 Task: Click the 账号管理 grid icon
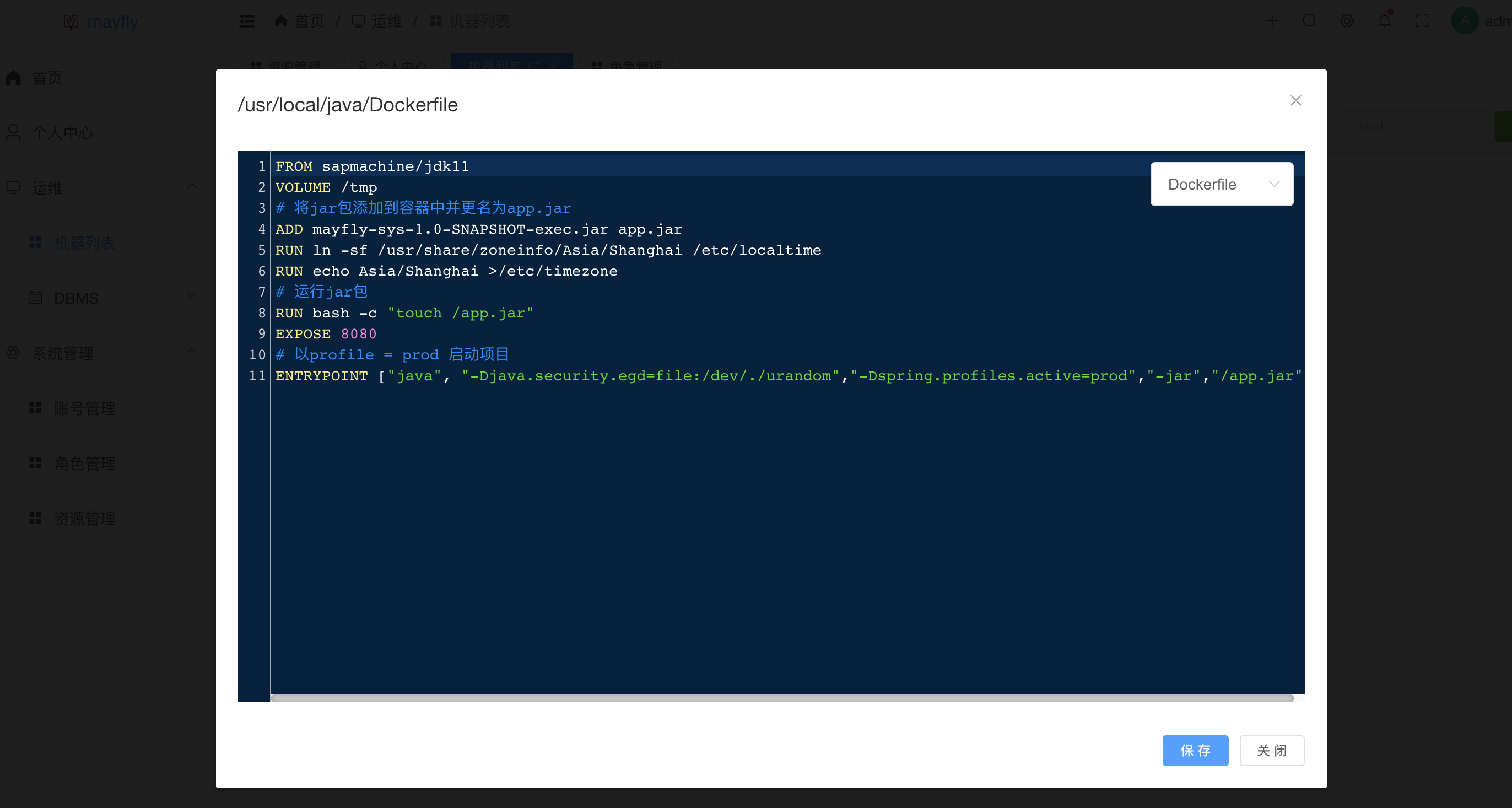35,407
